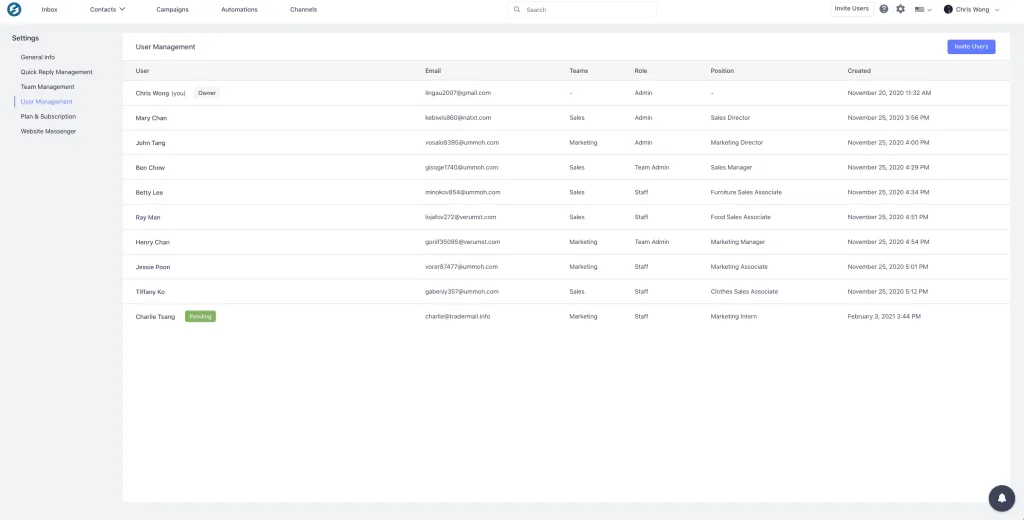
Task: Click the Email column header
Action: coord(433,71)
